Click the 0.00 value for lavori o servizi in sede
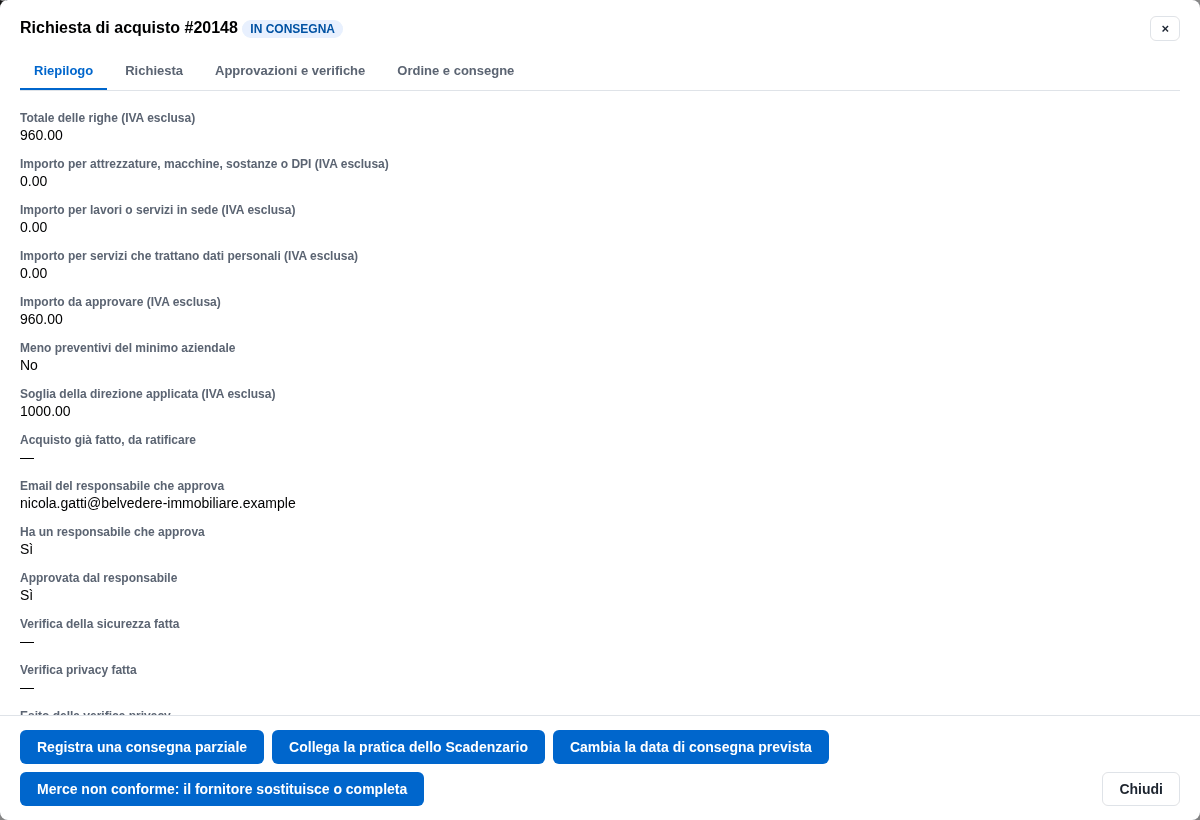 tap(33, 227)
